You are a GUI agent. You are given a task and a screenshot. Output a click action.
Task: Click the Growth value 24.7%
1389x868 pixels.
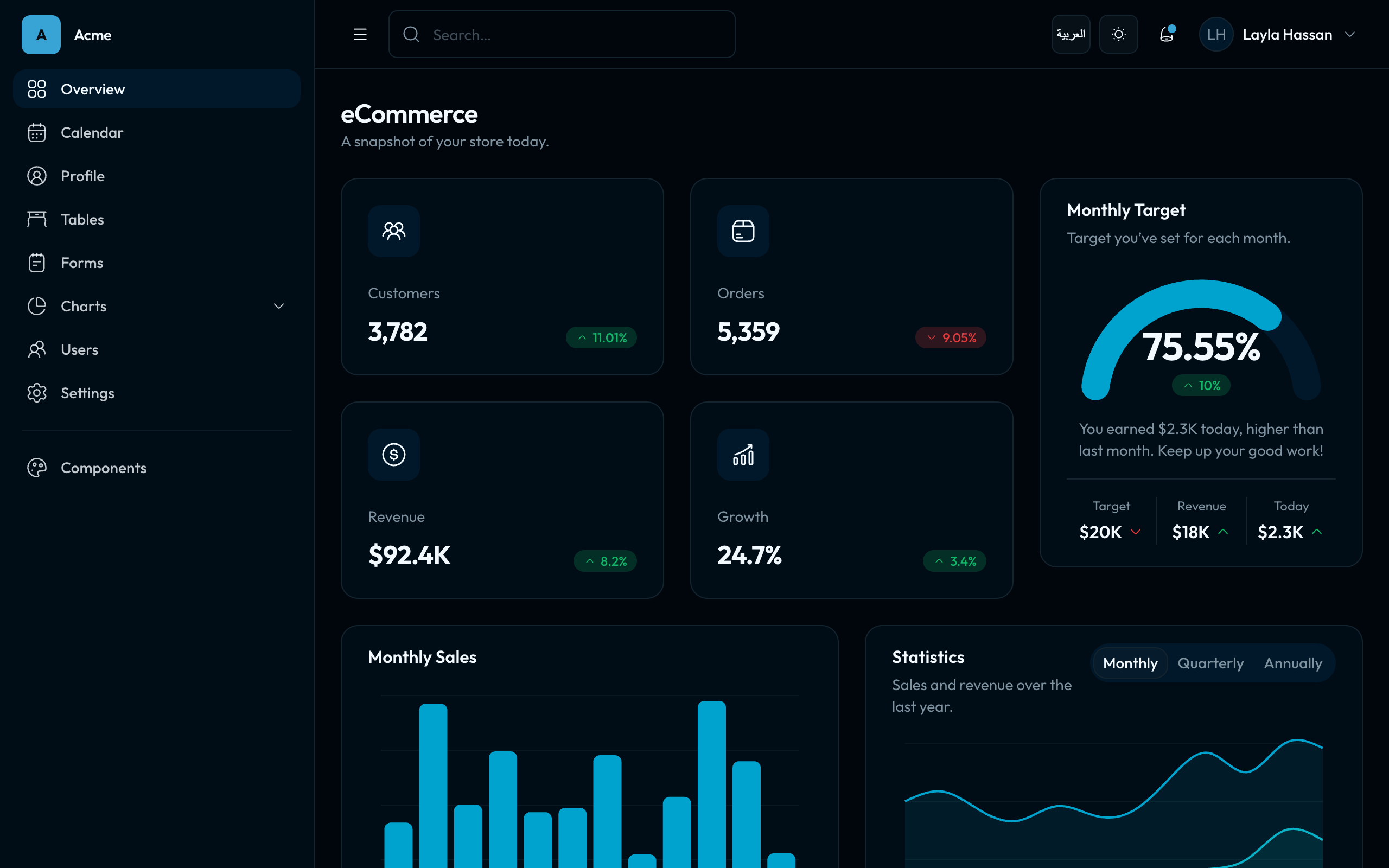pos(749,555)
